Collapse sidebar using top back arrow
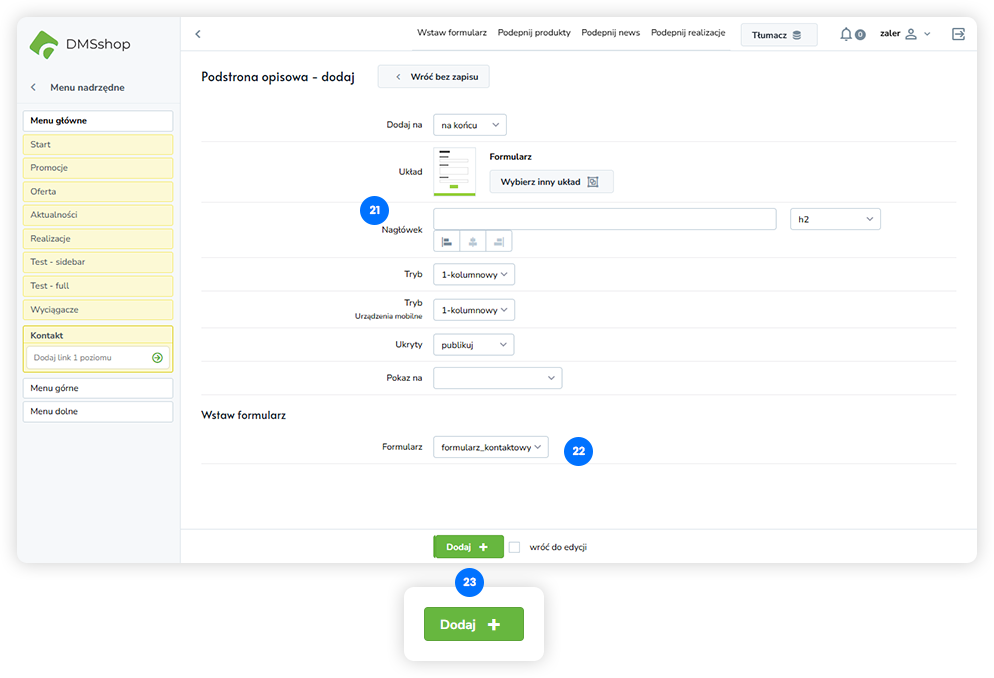 (198, 34)
